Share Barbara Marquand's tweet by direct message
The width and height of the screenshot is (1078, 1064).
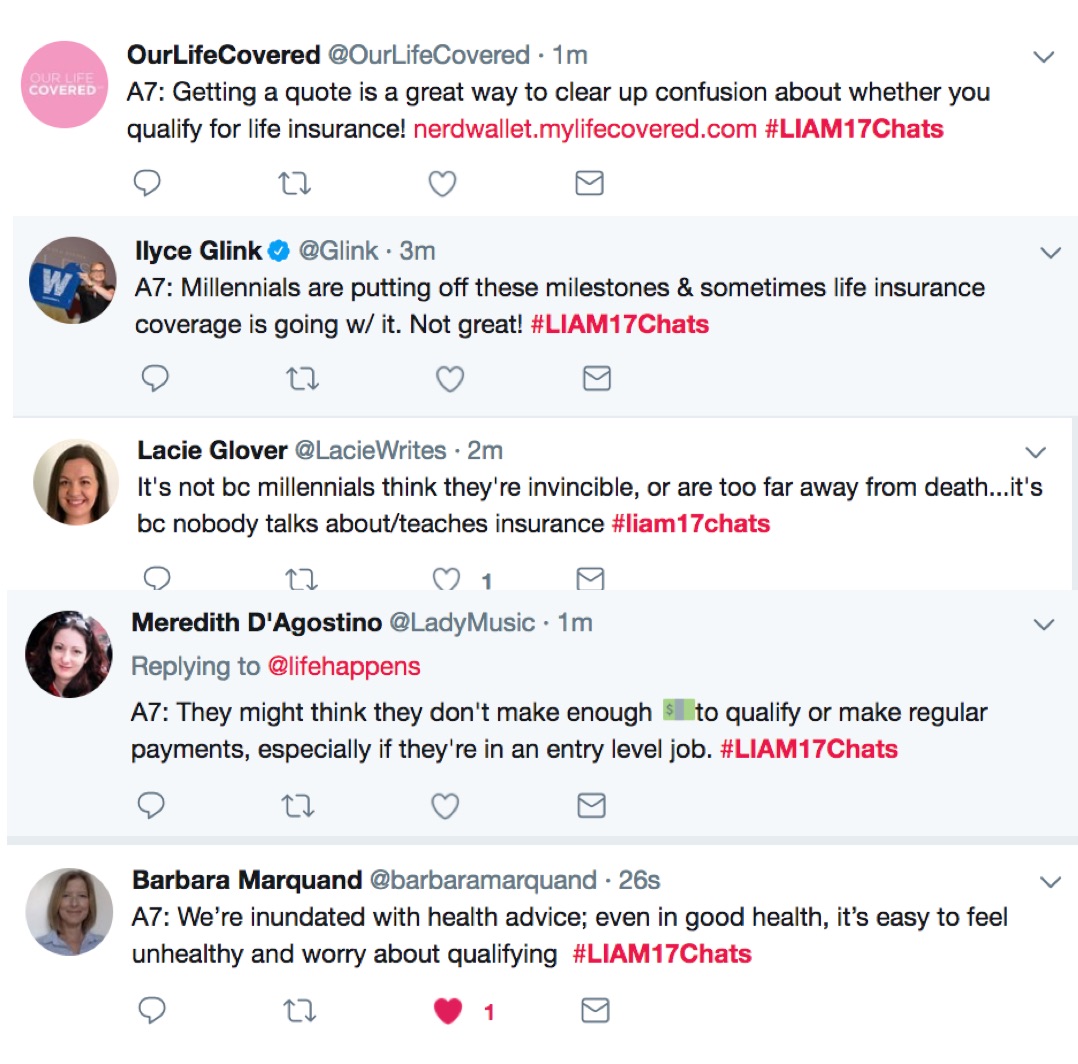click(595, 1011)
